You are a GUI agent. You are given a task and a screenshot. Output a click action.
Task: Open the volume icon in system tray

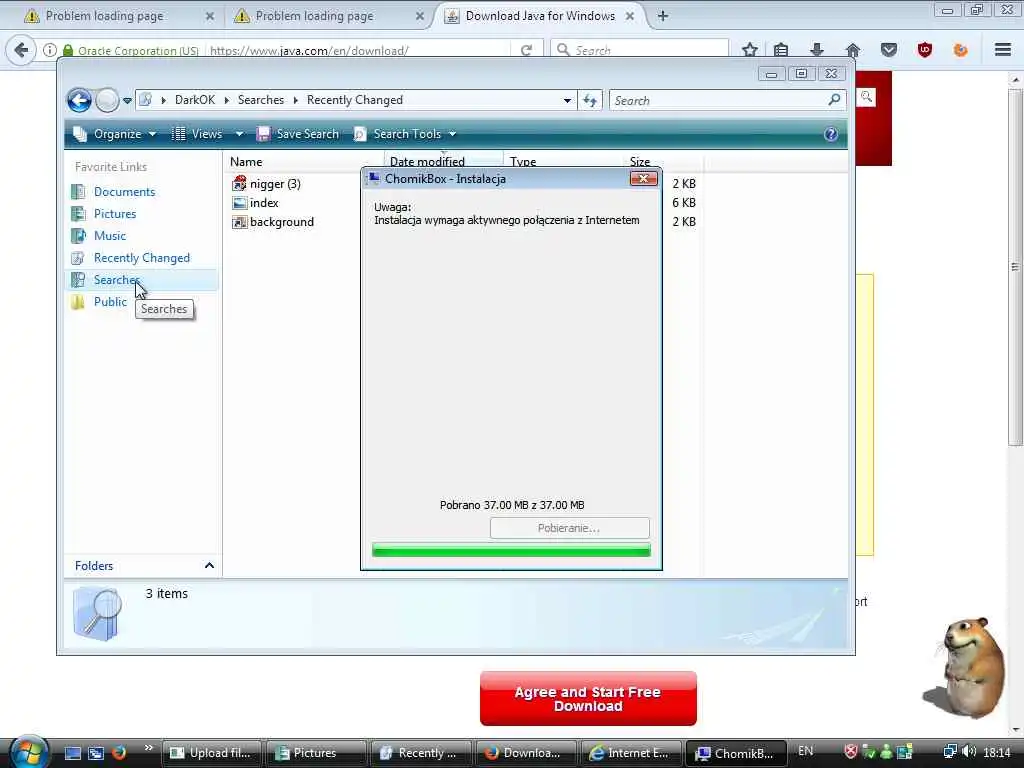(969, 752)
